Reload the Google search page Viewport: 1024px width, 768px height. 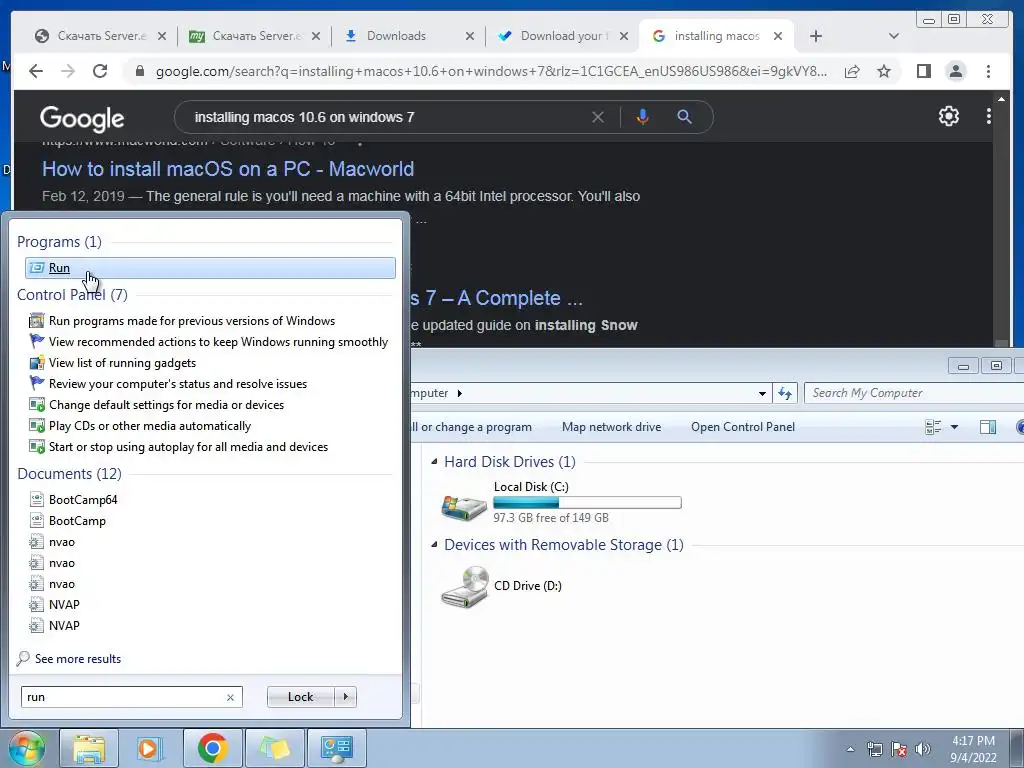(x=100, y=71)
